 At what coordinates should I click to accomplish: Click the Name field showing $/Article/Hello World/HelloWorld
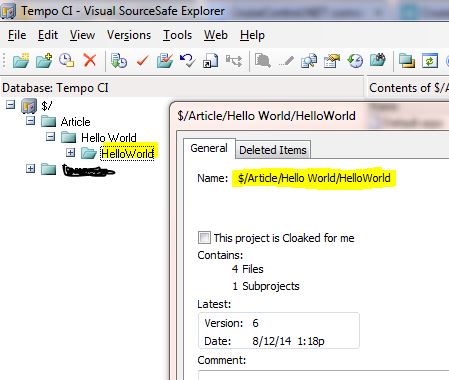[314, 178]
